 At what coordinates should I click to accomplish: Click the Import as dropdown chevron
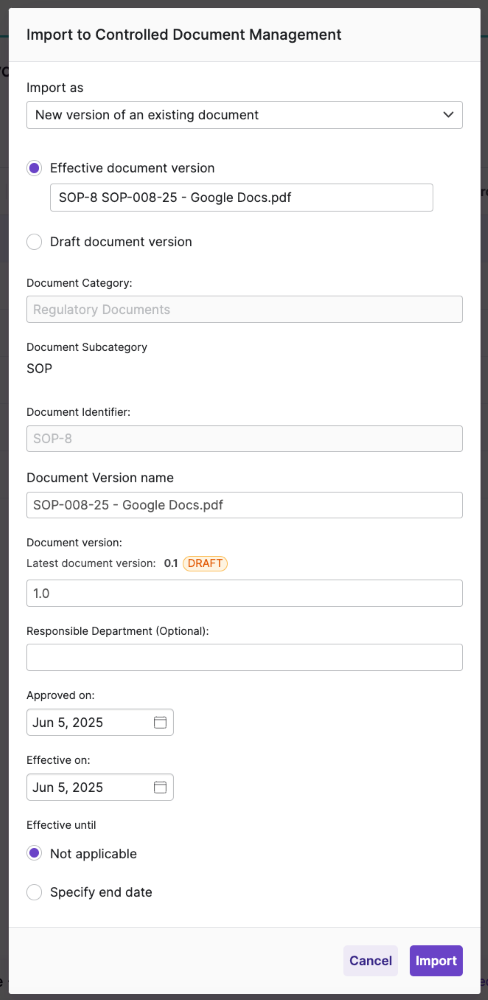click(x=448, y=115)
